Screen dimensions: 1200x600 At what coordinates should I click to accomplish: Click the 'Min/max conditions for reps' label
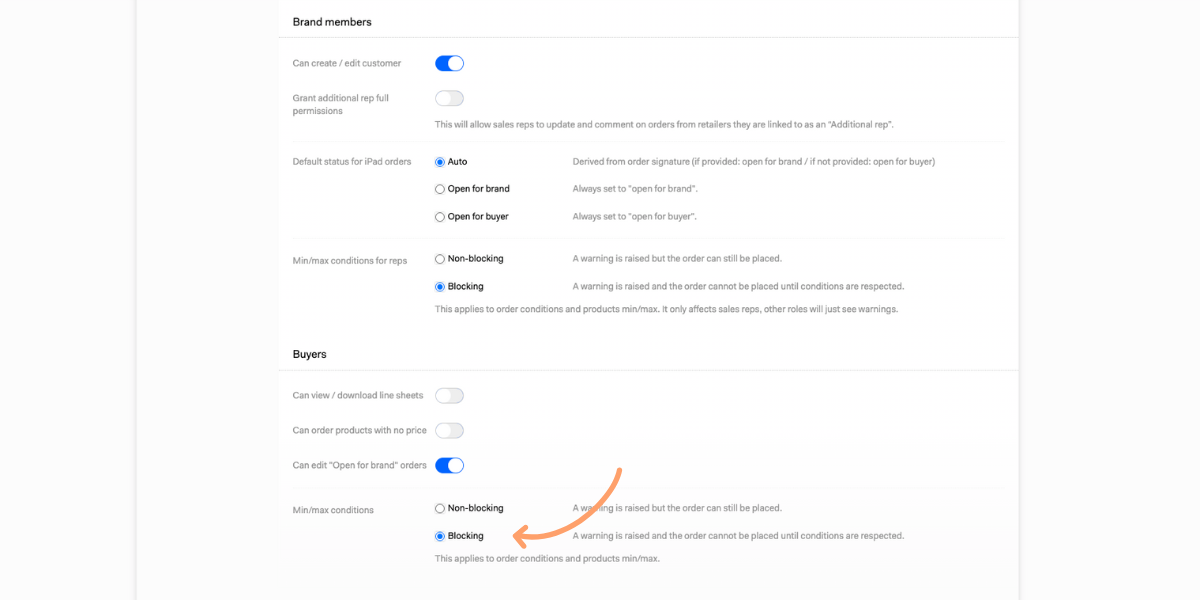[x=350, y=261]
